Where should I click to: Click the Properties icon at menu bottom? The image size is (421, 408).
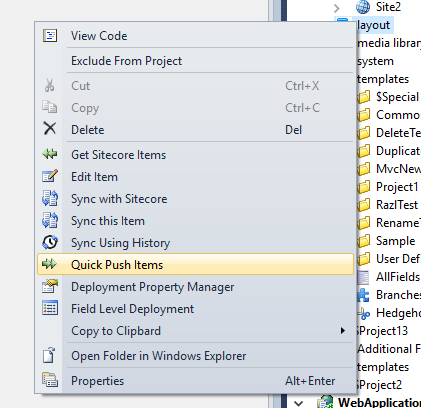pos(50,380)
